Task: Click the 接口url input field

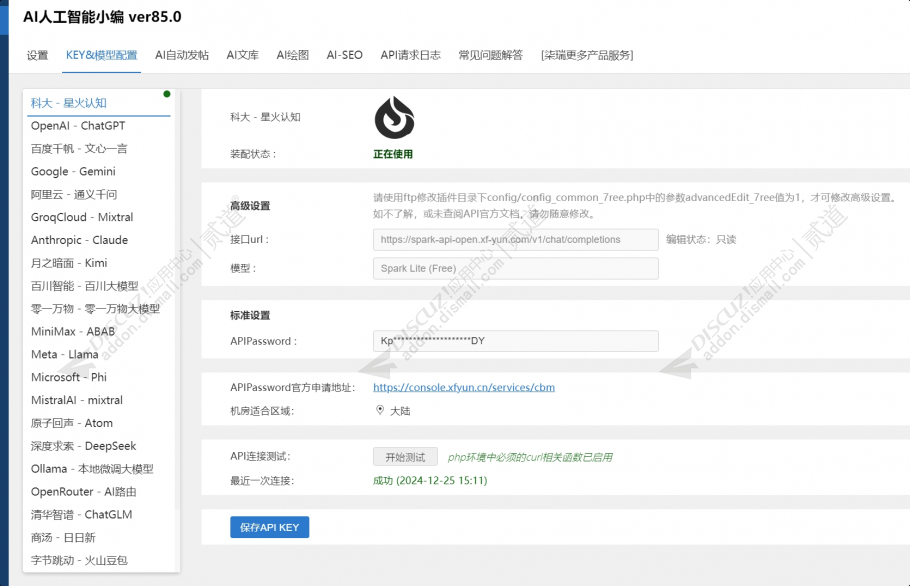Action: pos(515,240)
